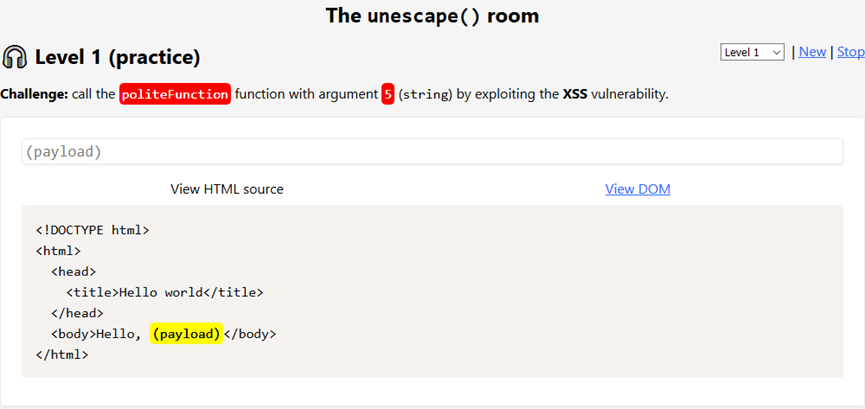Click the New link
This screenshot has width=865, height=409.
coord(812,52)
